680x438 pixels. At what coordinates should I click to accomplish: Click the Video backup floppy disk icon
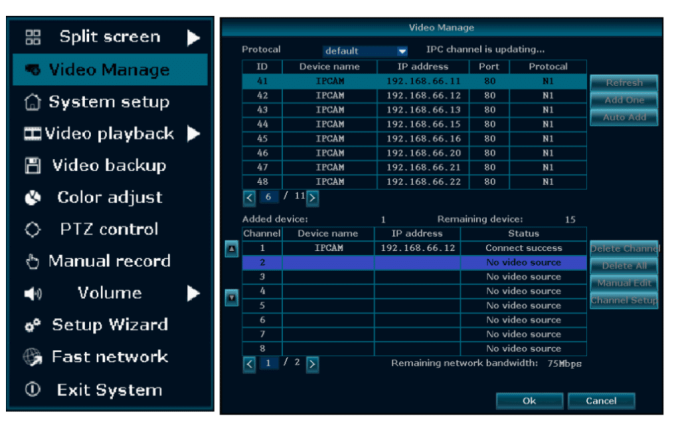coord(32,166)
